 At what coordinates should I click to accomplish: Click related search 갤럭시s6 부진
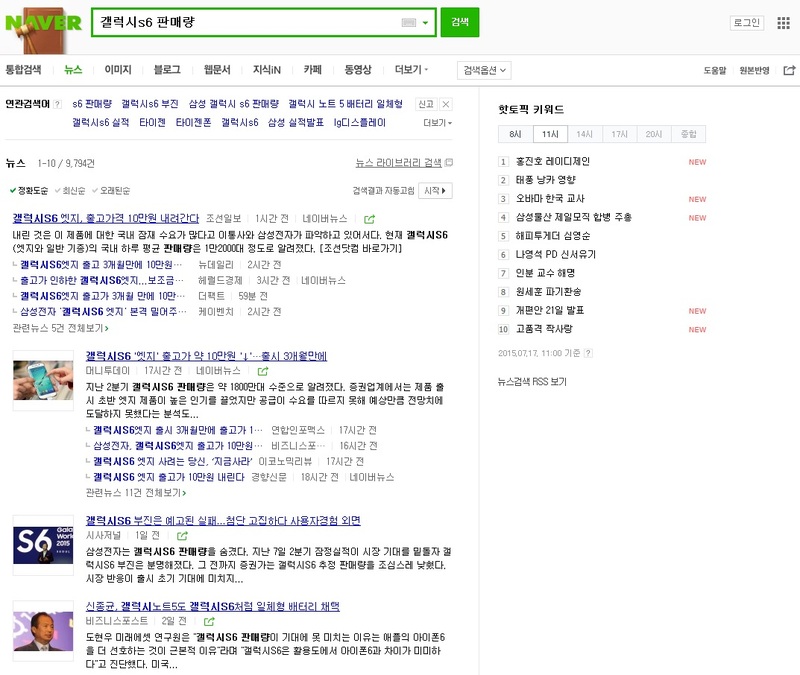point(149,104)
